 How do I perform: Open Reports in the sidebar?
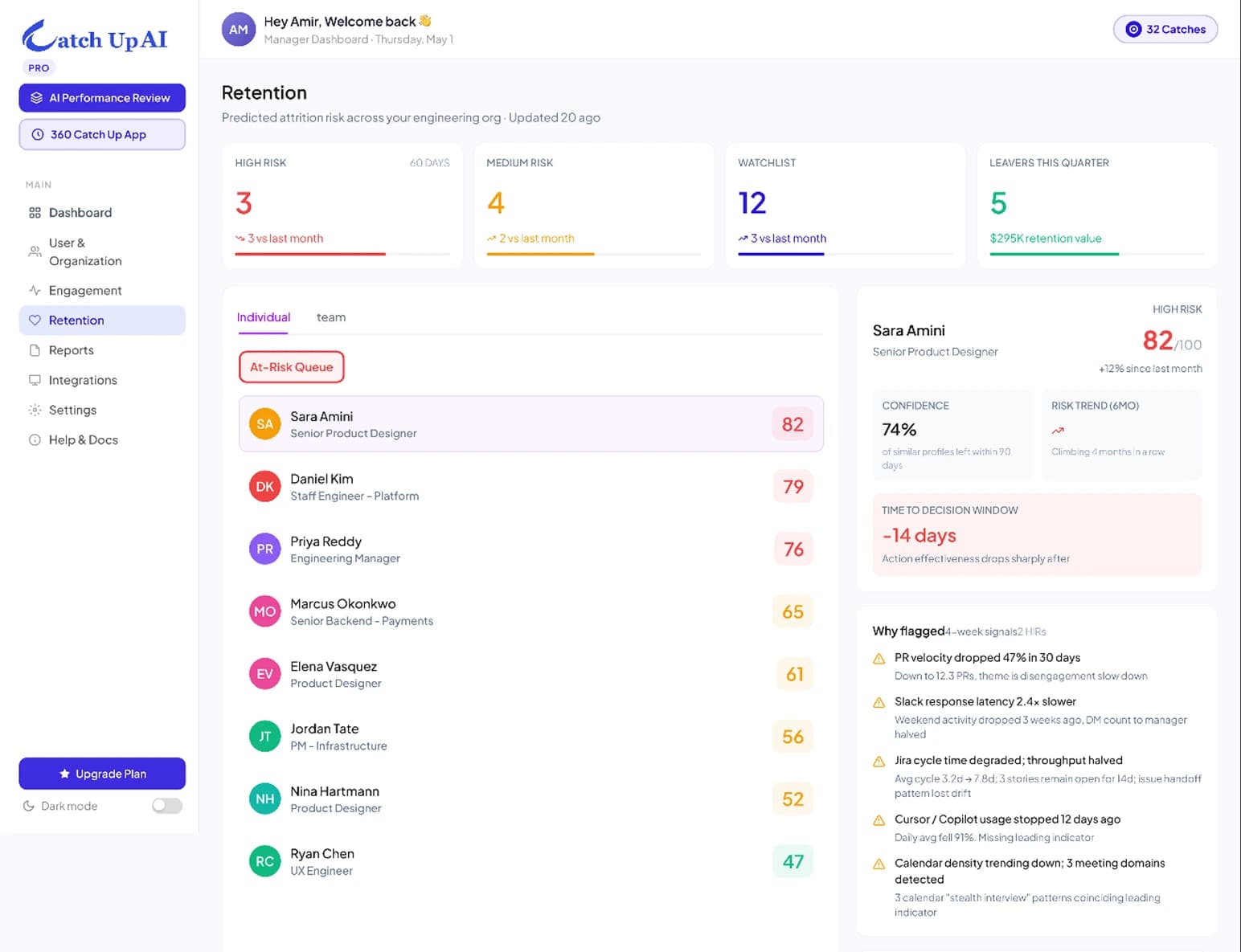click(102, 350)
